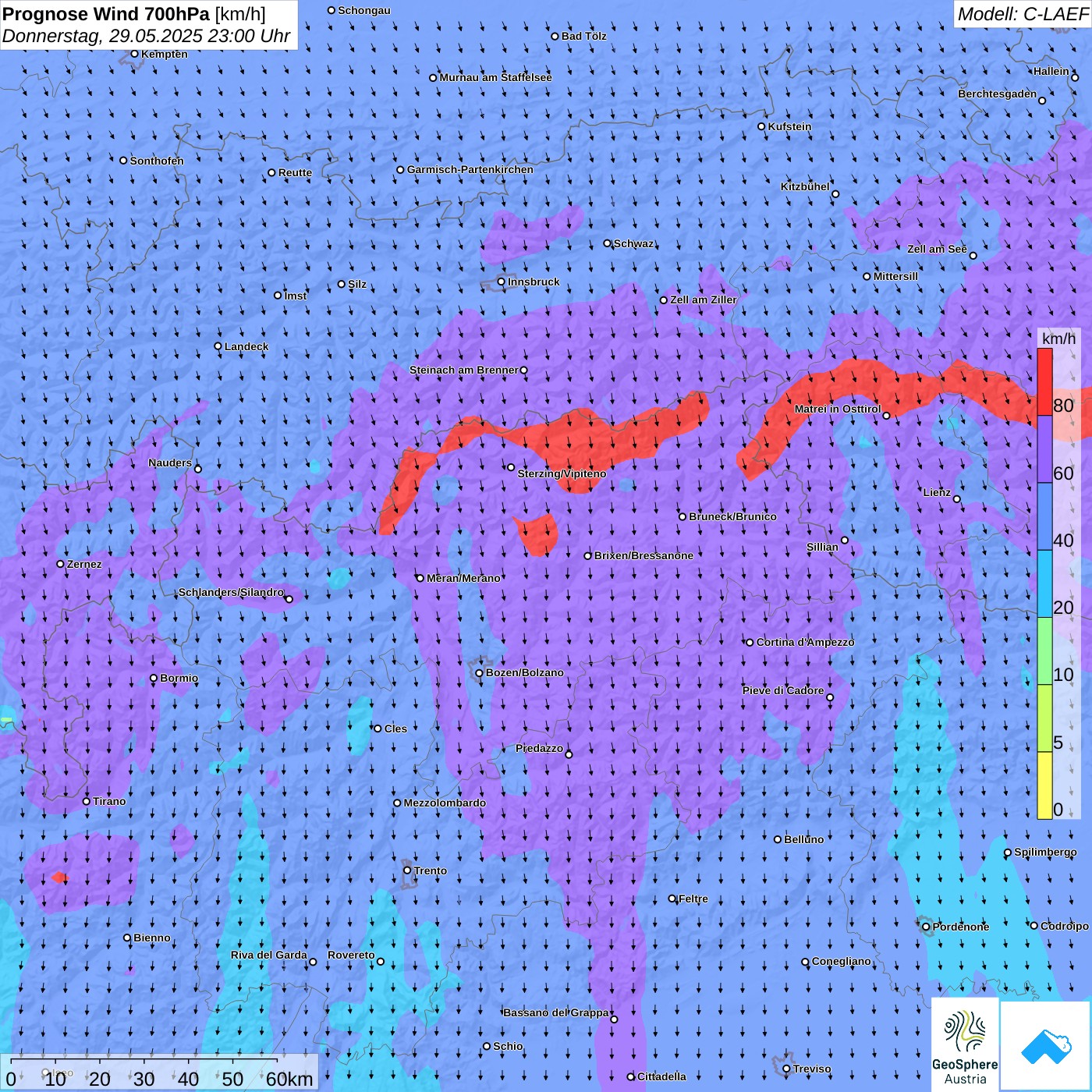Click the Murnau am Staffelsee label
The height and width of the screenshot is (1092, 1092).
tap(496, 77)
